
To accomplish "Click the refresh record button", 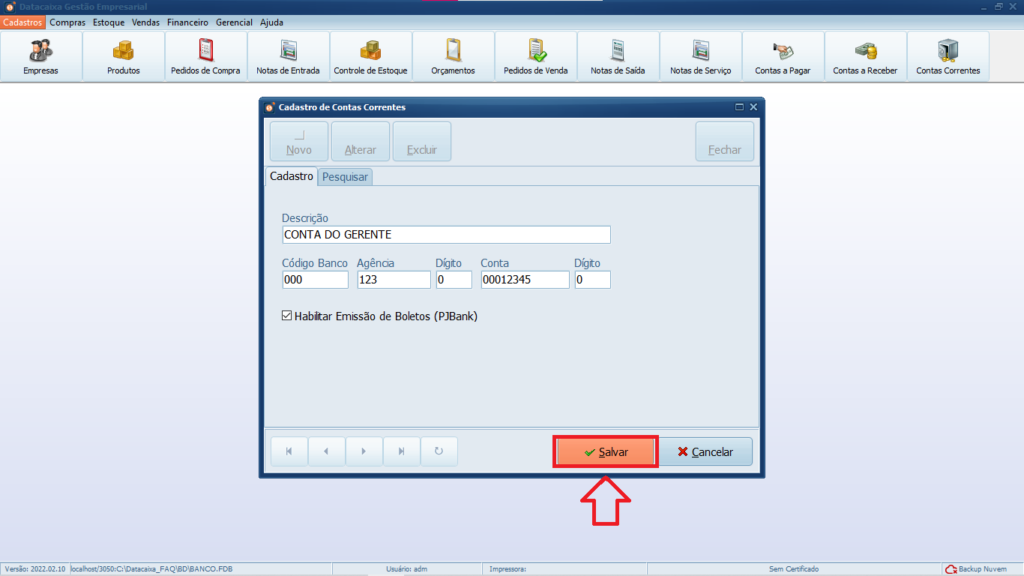I will [x=438, y=451].
